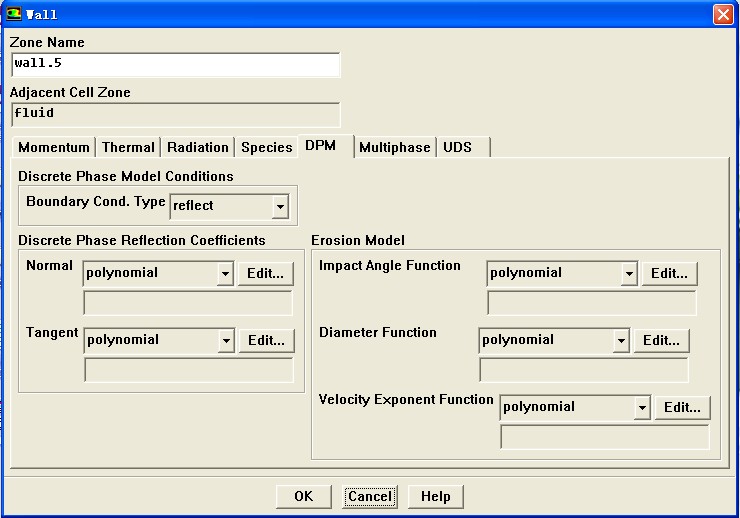Open Help for the Wall dialog
This screenshot has width=740, height=518.
tap(435, 496)
